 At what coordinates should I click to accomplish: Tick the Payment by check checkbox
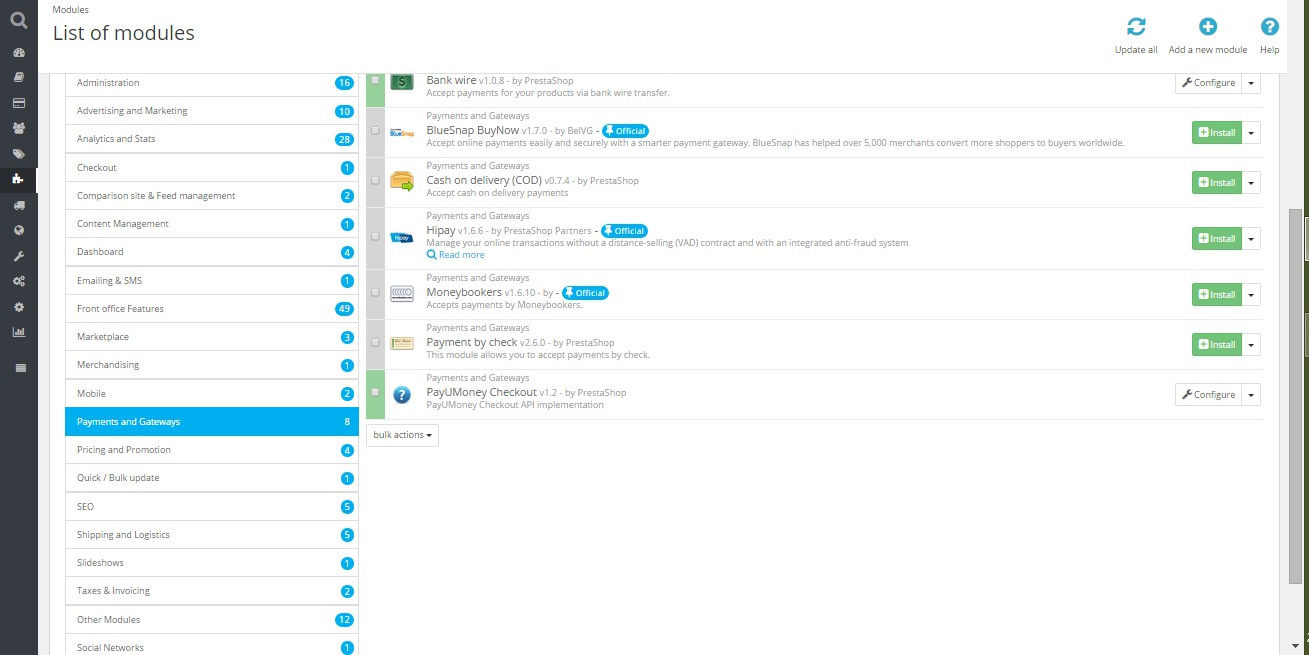(375, 342)
